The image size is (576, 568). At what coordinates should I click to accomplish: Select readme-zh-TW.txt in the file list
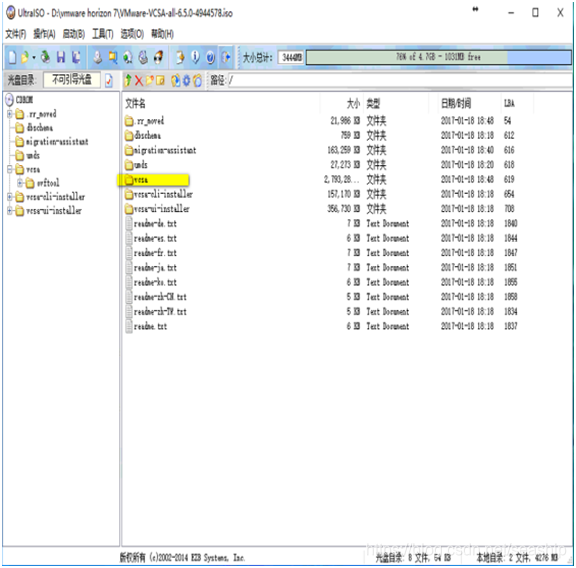coord(156,312)
